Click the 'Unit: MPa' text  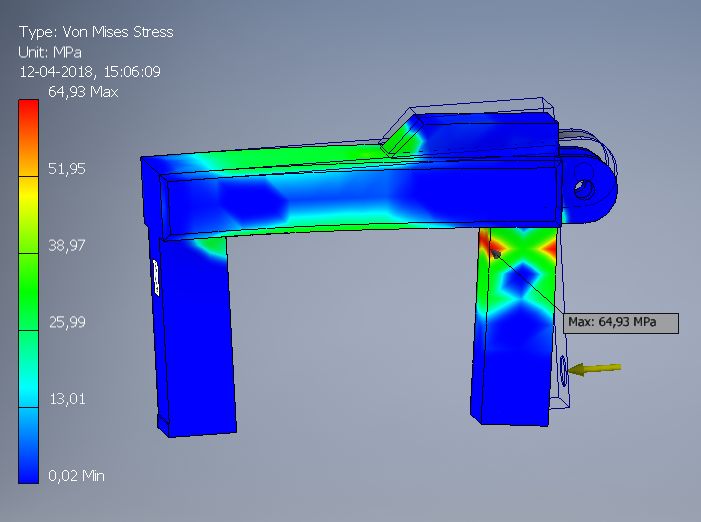coord(50,53)
